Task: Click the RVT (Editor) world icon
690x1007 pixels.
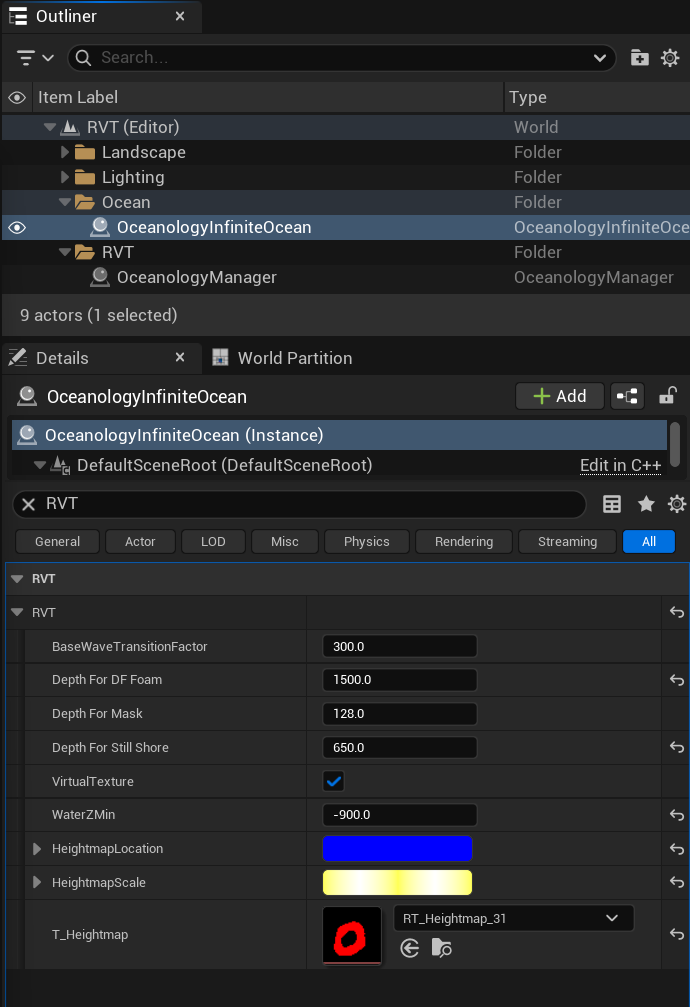Action: (x=70, y=127)
